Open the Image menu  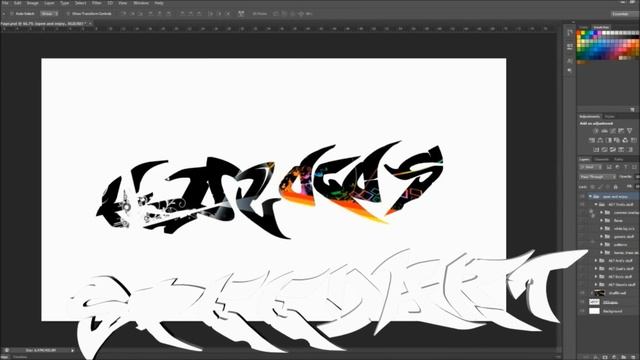[32, 3]
